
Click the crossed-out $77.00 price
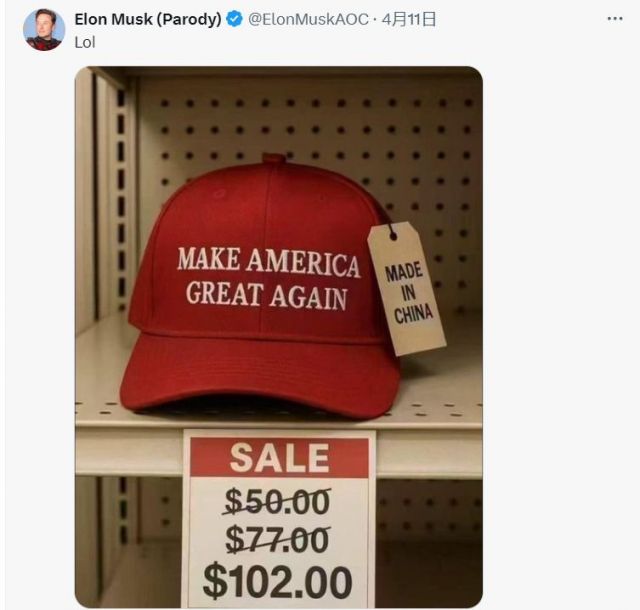[x=277, y=540]
